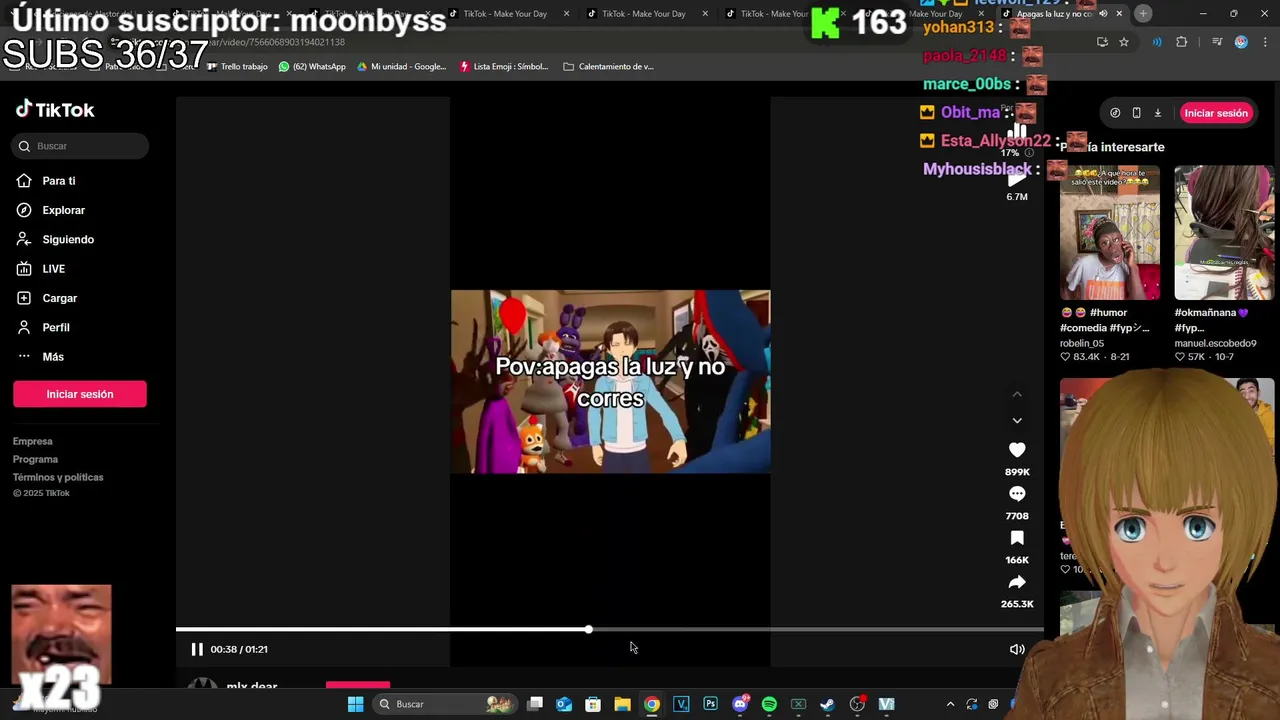The width and height of the screenshot is (1280, 720).
Task: Open manuel.escobedo9 profile link
Action: [x=1215, y=343]
